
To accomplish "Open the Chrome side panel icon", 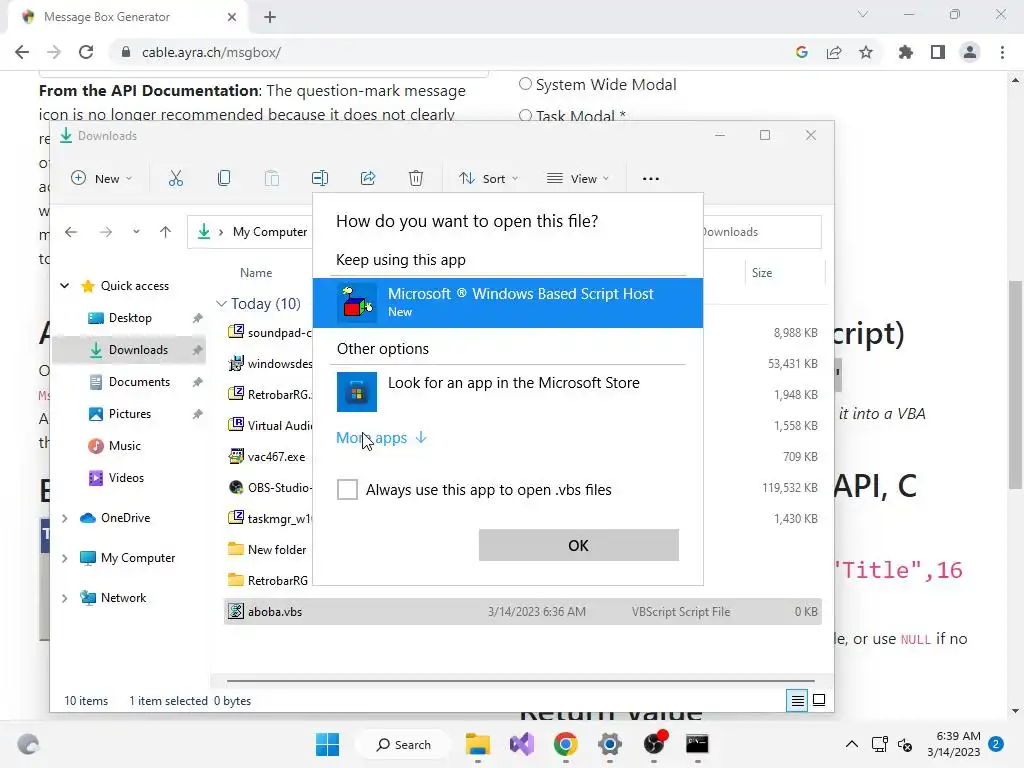I will tap(938, 52).
